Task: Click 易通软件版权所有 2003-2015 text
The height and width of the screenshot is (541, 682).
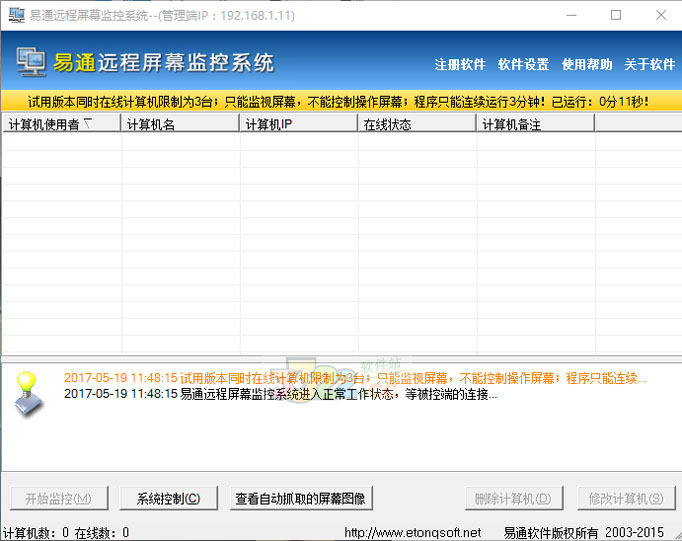Action: 584,532
